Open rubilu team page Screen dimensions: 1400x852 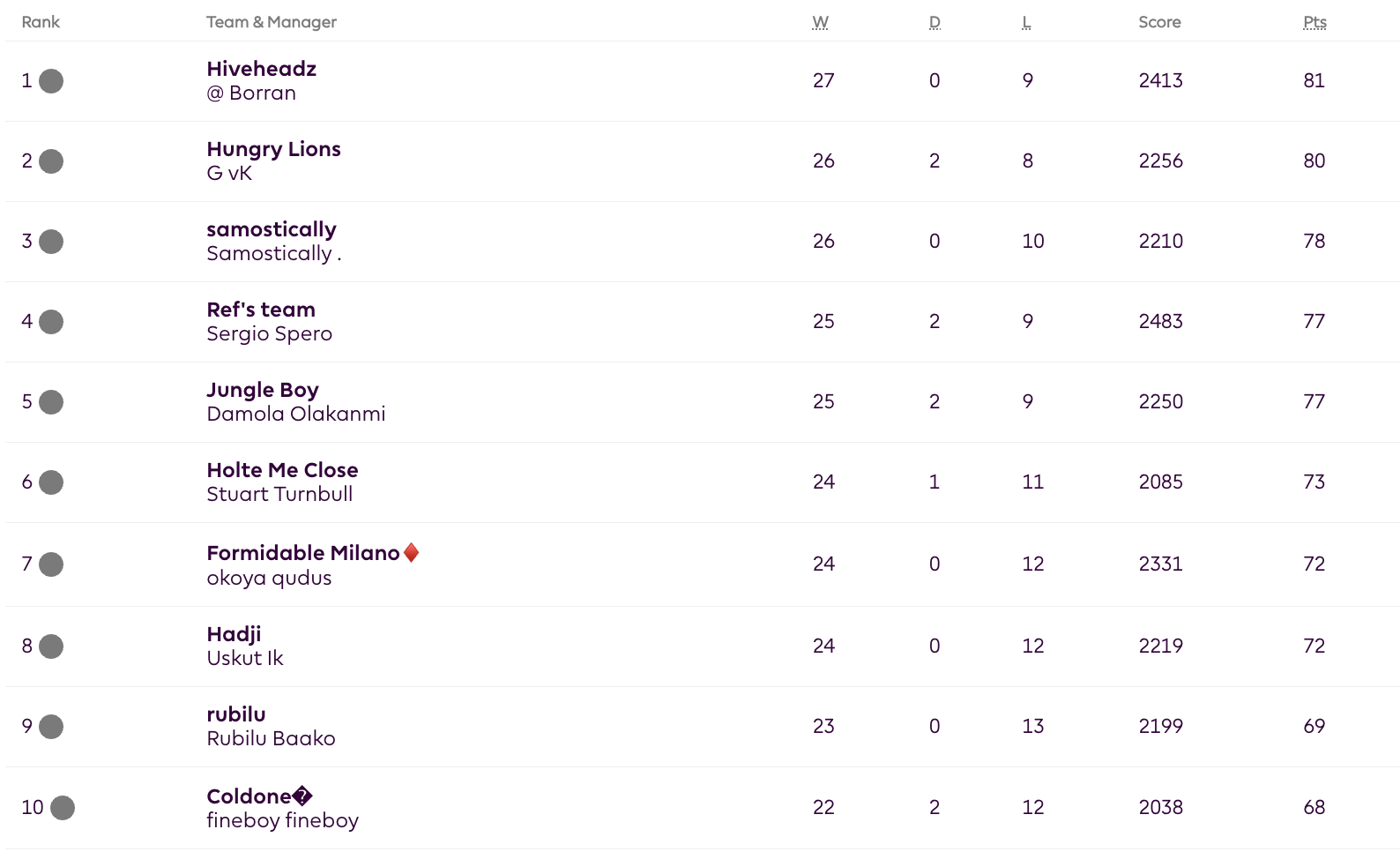(236, 714)
